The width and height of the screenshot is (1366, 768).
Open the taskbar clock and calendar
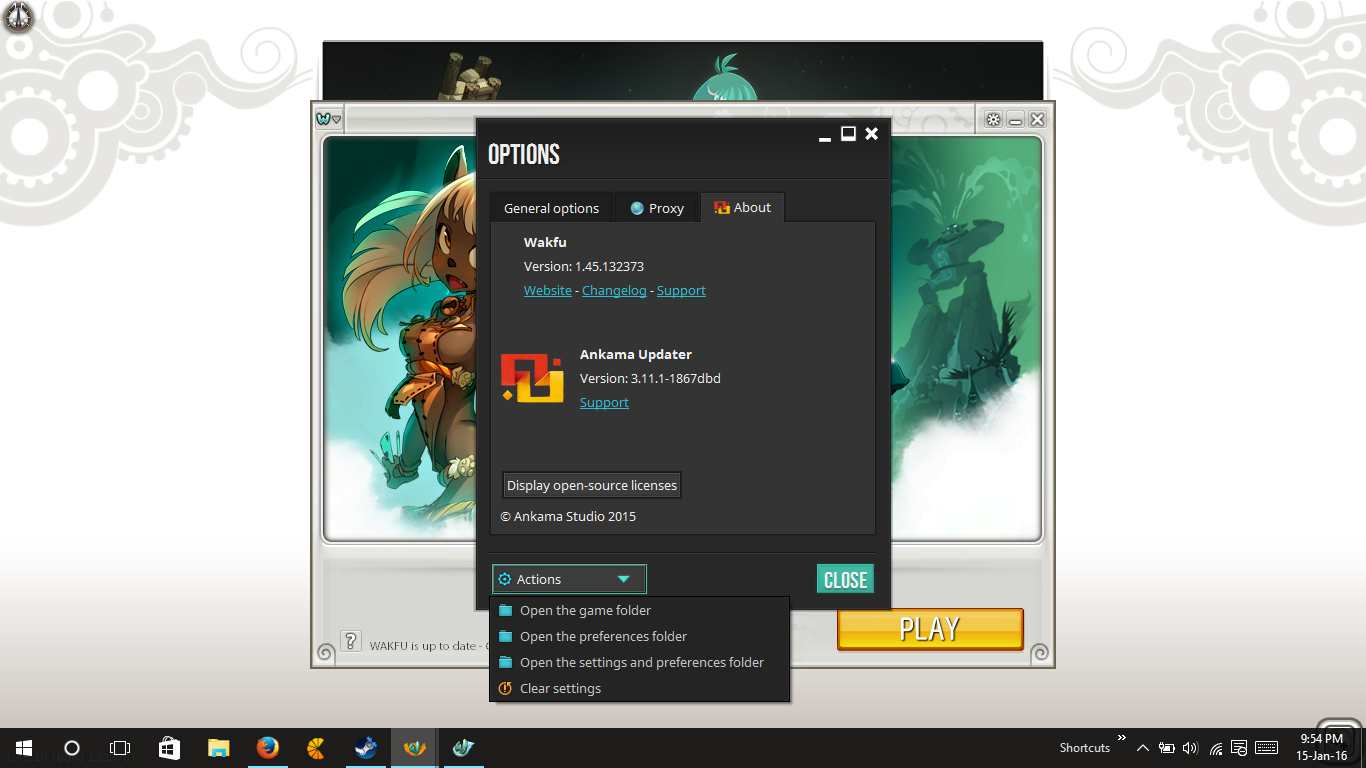pos(1321,748)
